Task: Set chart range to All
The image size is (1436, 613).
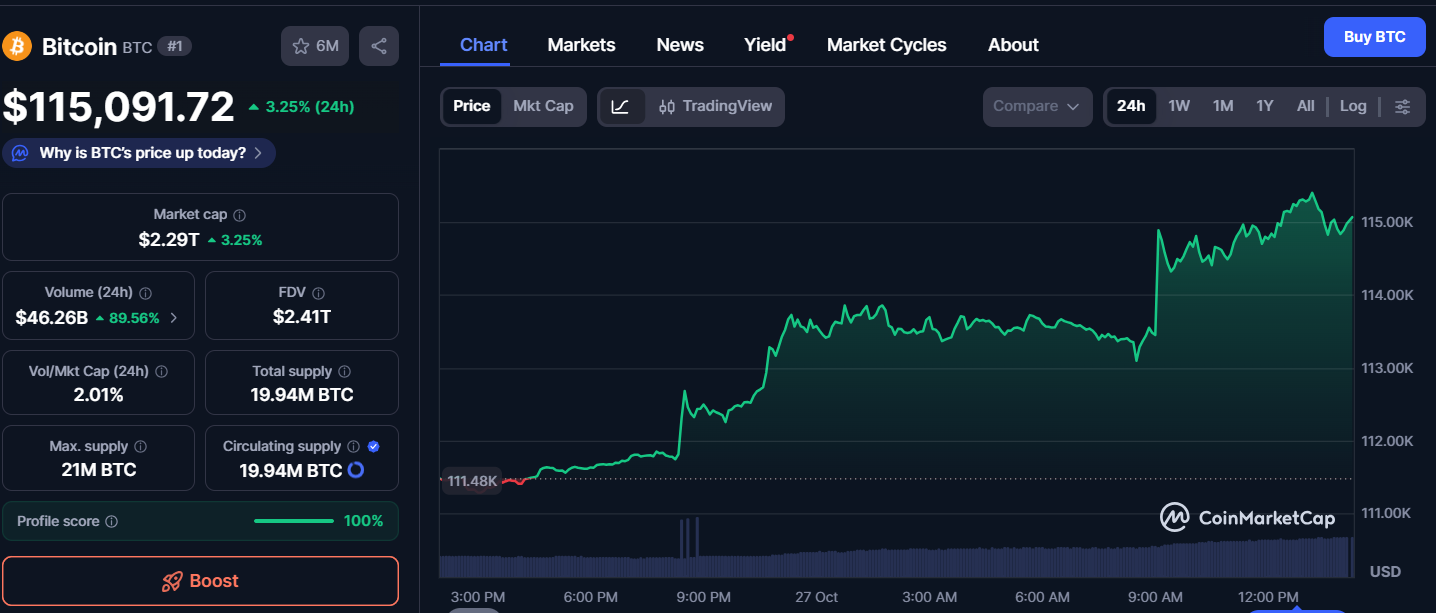Action: [1305, 106]
